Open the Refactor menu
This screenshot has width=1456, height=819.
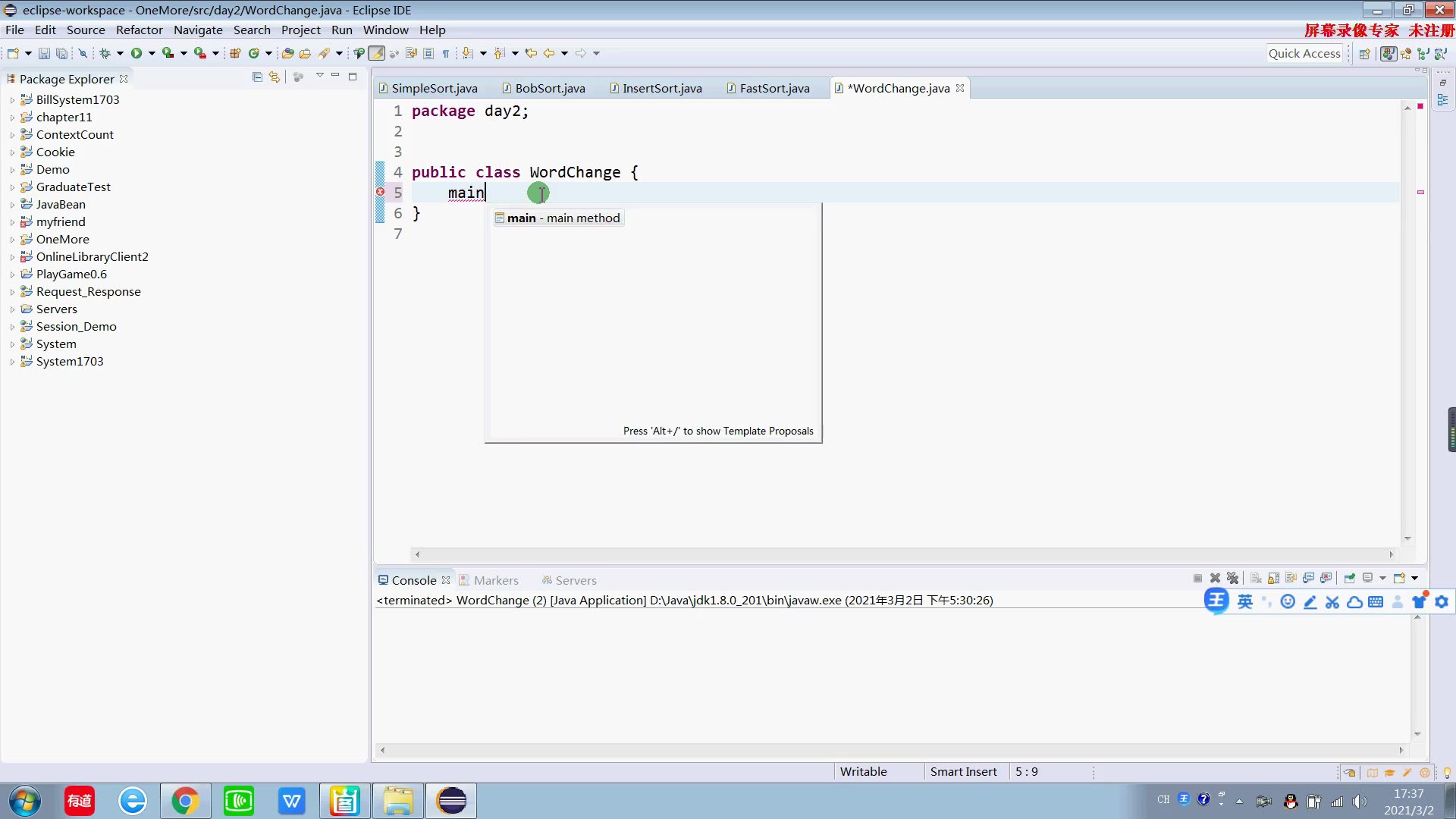(139, 30)
